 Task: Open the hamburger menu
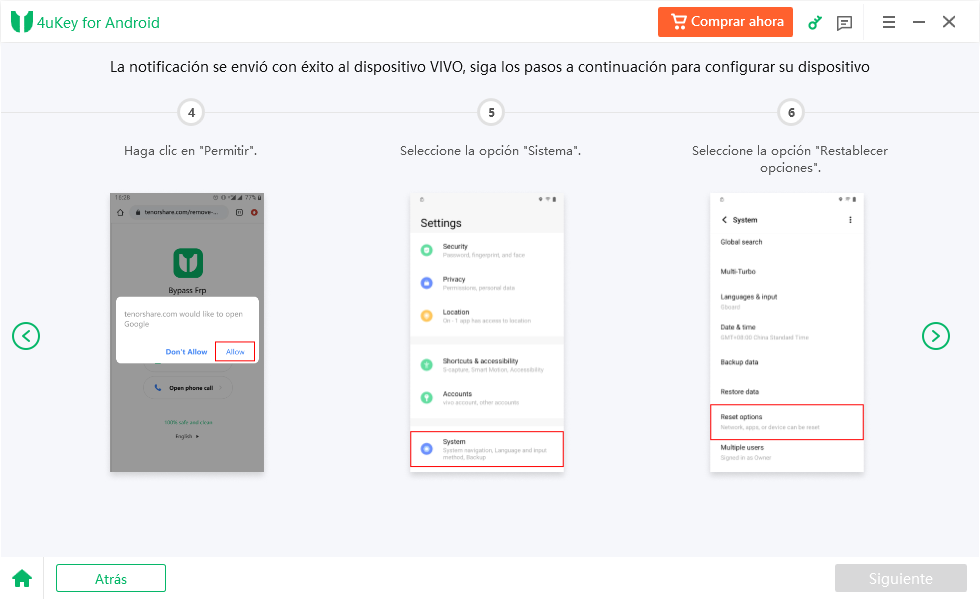(x=888, y=22)
